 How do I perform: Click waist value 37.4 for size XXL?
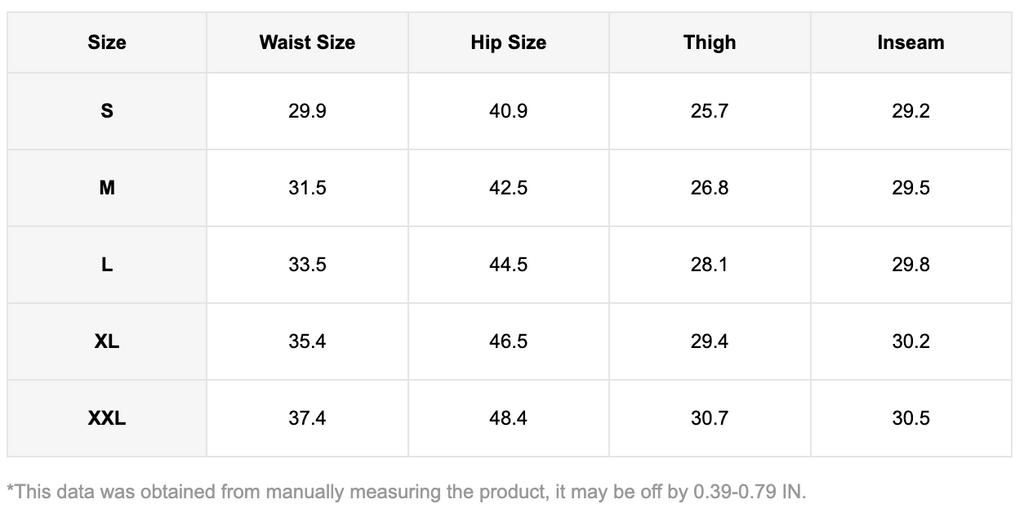[x=307, y=418]
